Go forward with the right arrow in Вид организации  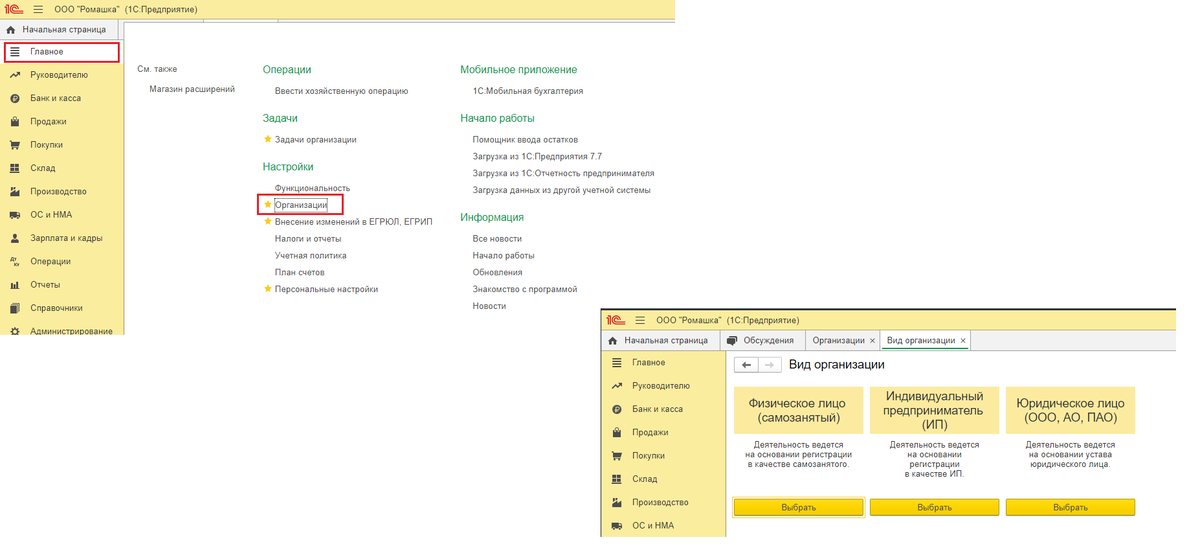click(x=768, y=365)
